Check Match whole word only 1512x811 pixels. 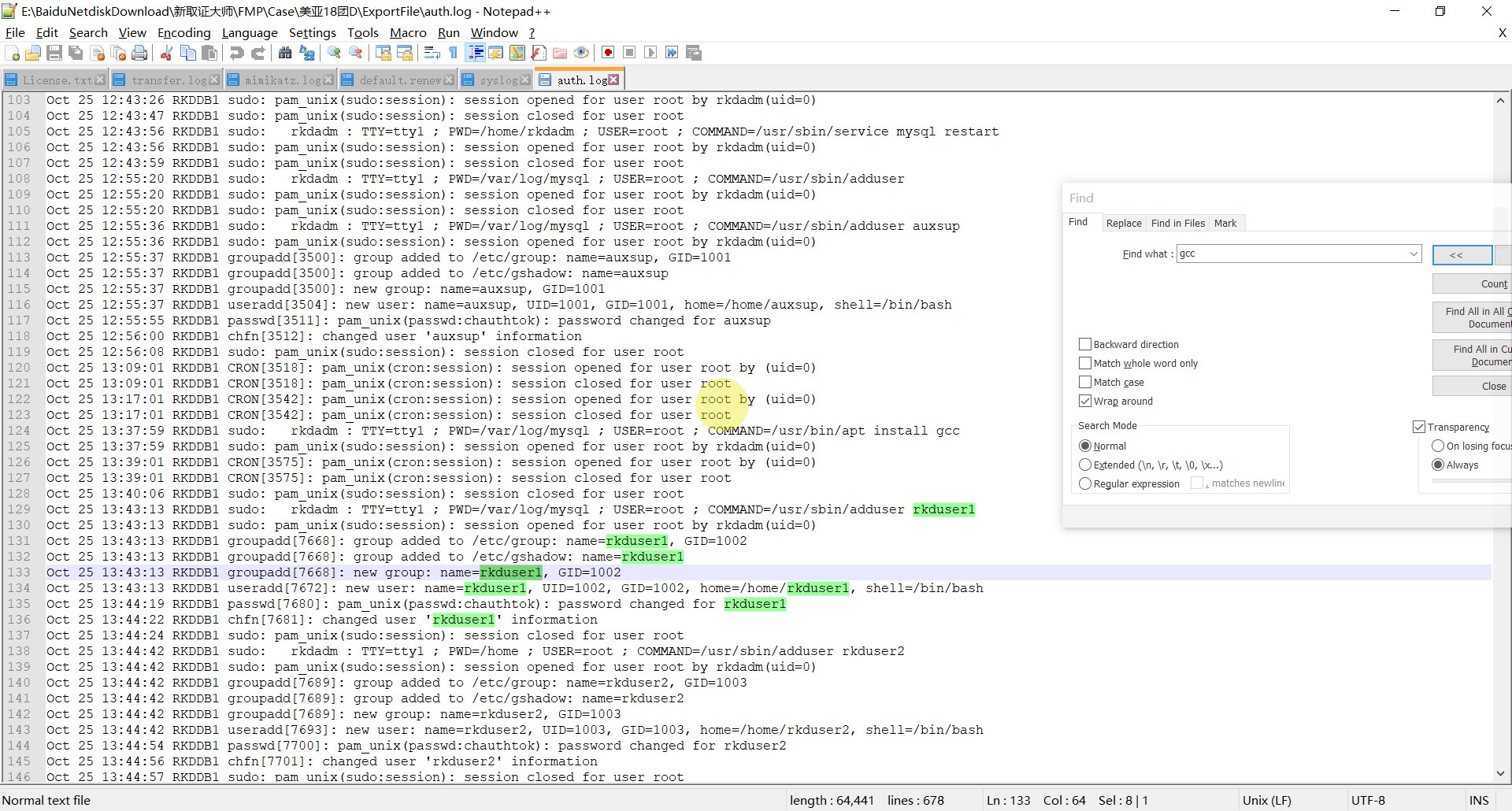click(1085, 363)
